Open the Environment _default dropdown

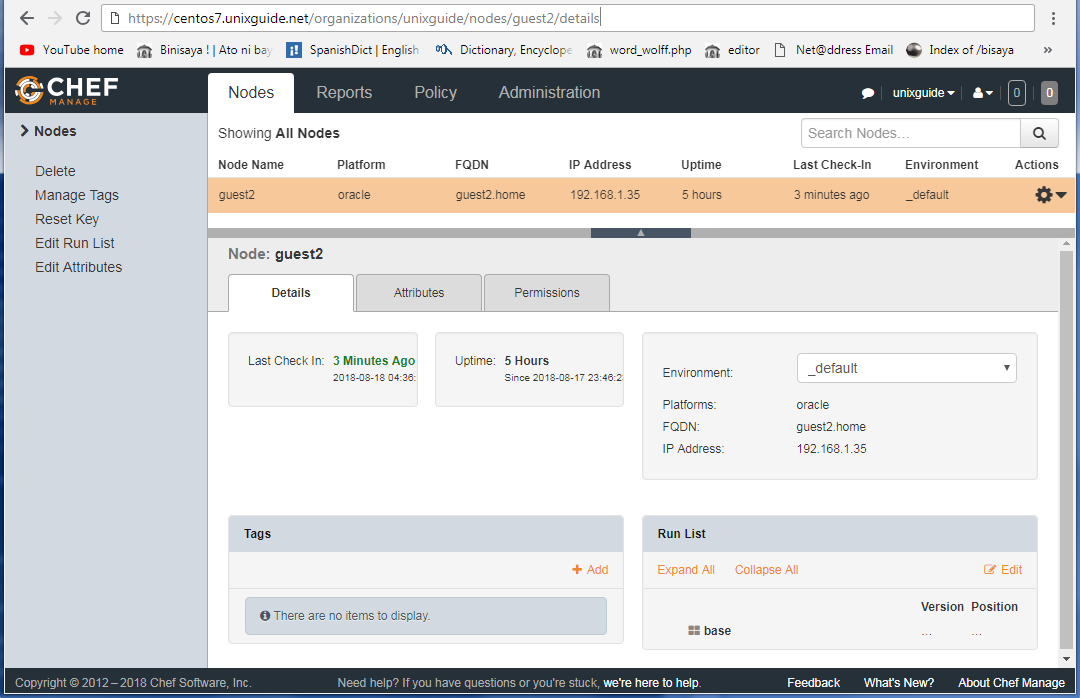[906, 368]
